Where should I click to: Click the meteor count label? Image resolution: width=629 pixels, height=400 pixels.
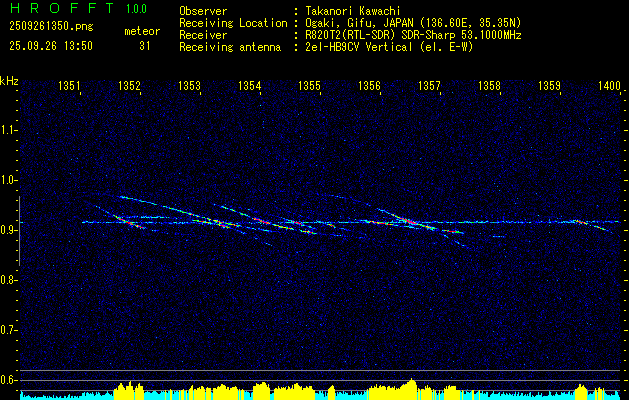[142, 31]
